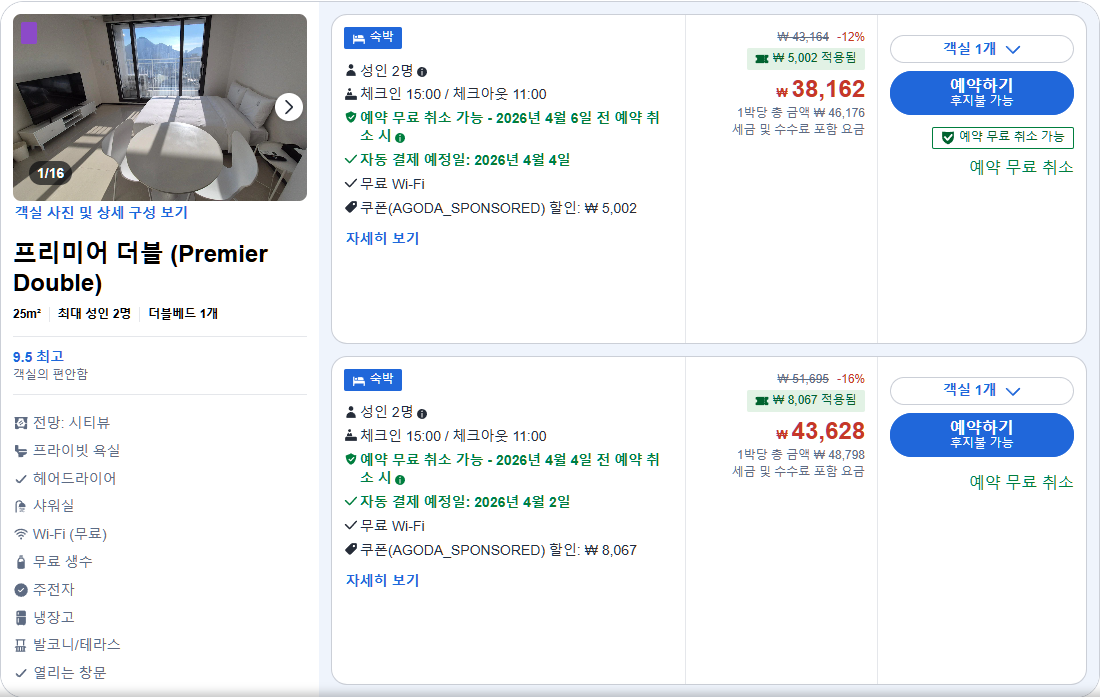Click the info icon next to 성인 2명

422,73
